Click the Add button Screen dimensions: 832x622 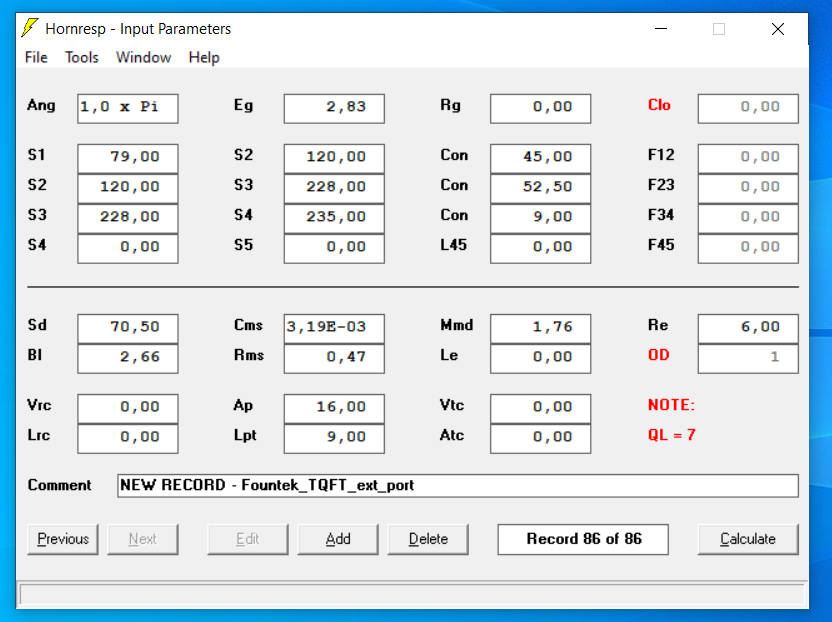tap(338, 539)
